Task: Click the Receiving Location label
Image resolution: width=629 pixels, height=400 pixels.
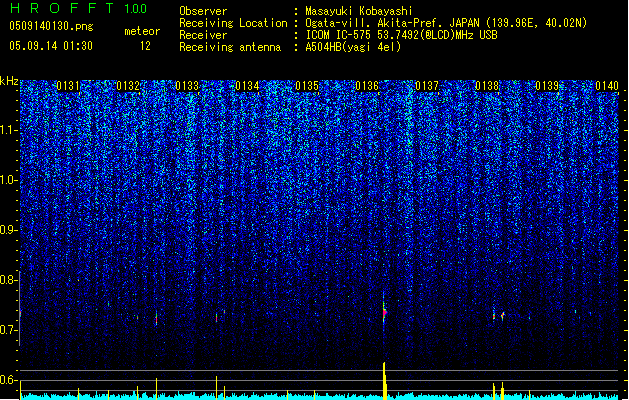Action: [233, 23]
